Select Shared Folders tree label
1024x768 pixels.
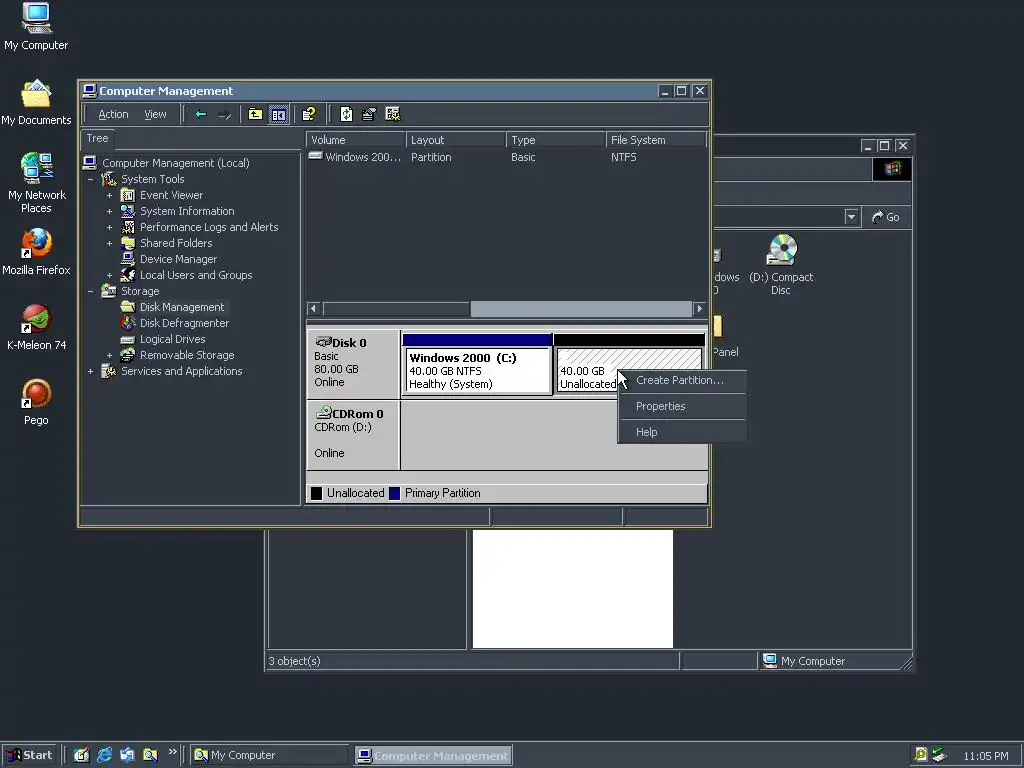(176, 243)
